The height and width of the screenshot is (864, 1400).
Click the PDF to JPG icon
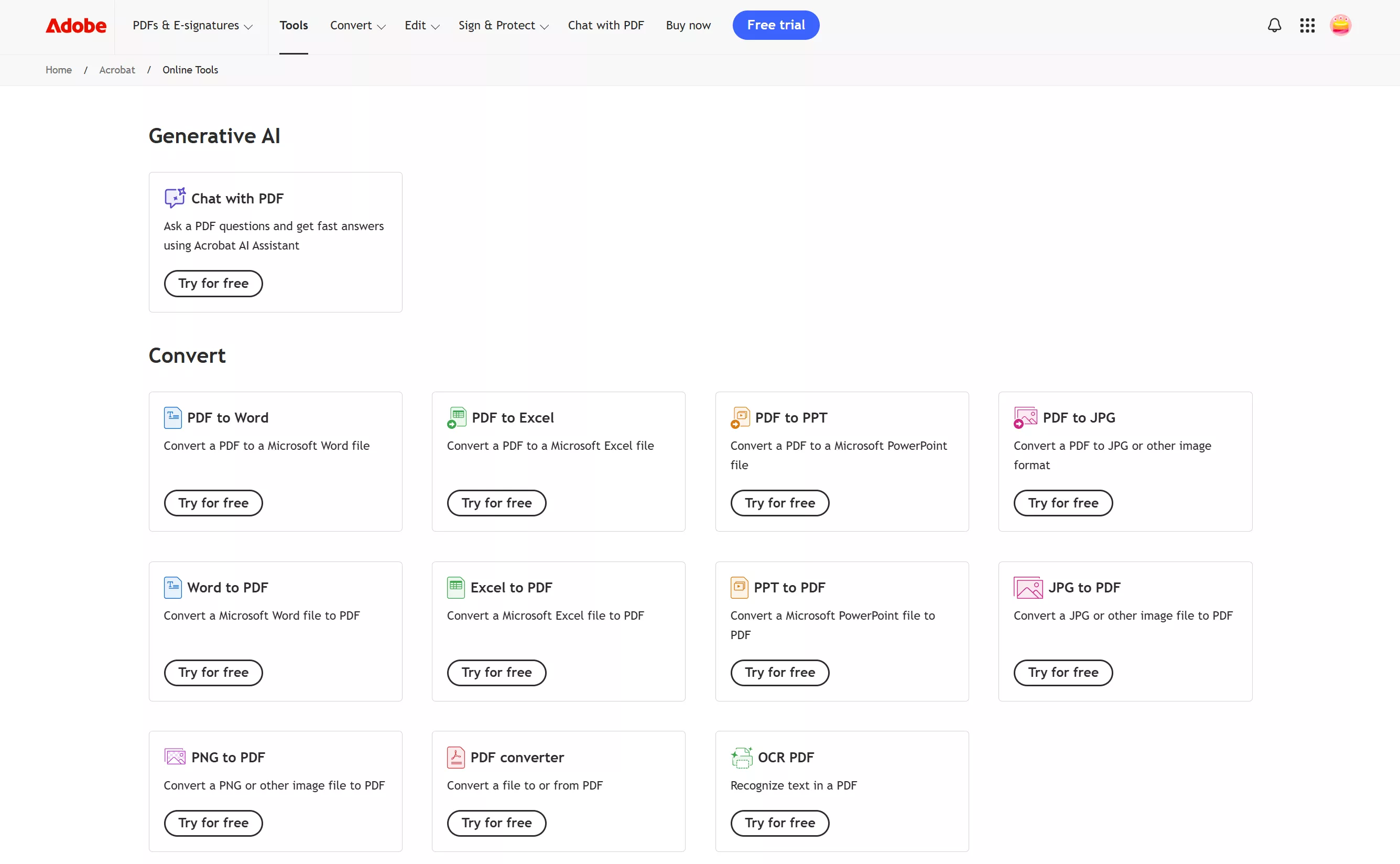tap(1025, 418)
